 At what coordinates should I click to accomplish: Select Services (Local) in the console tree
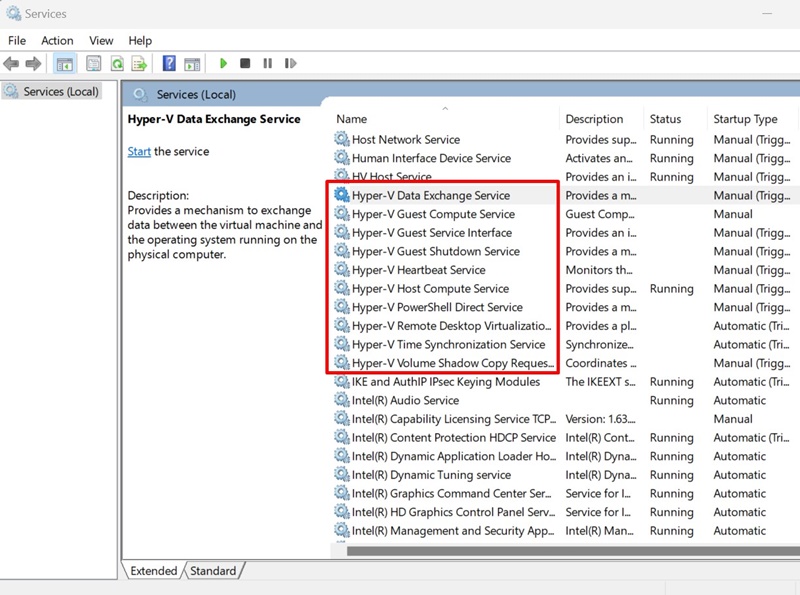(x=53, y=91)
